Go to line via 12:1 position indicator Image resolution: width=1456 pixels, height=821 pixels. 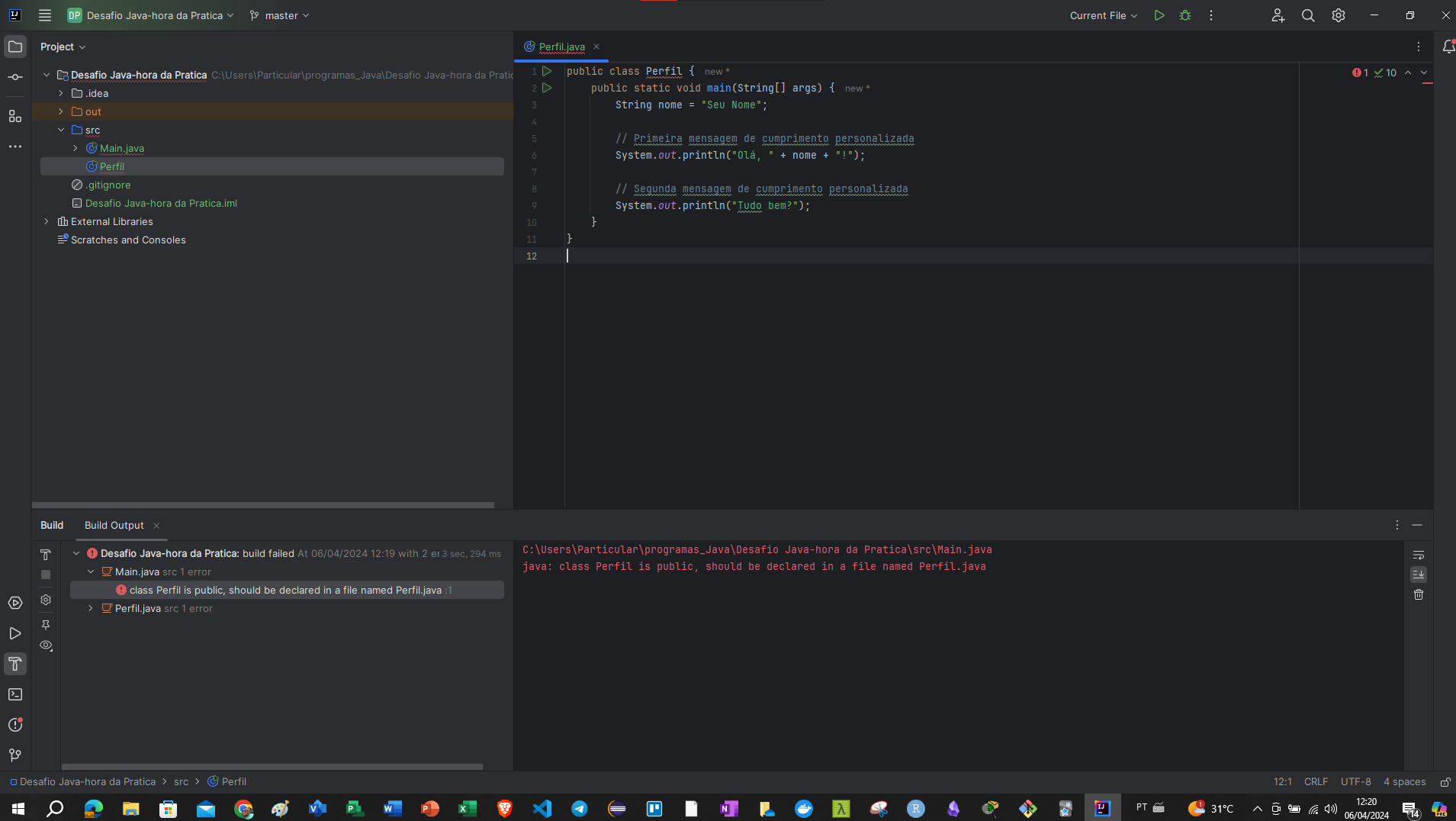pyautogui.click(x=1282, y=782)
